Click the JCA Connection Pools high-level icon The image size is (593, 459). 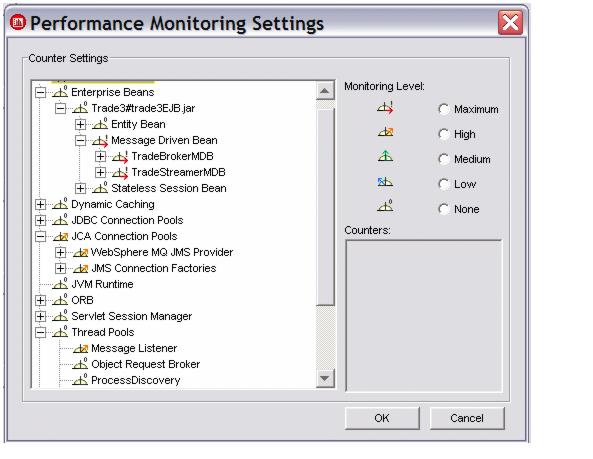(x=60, y=237)
